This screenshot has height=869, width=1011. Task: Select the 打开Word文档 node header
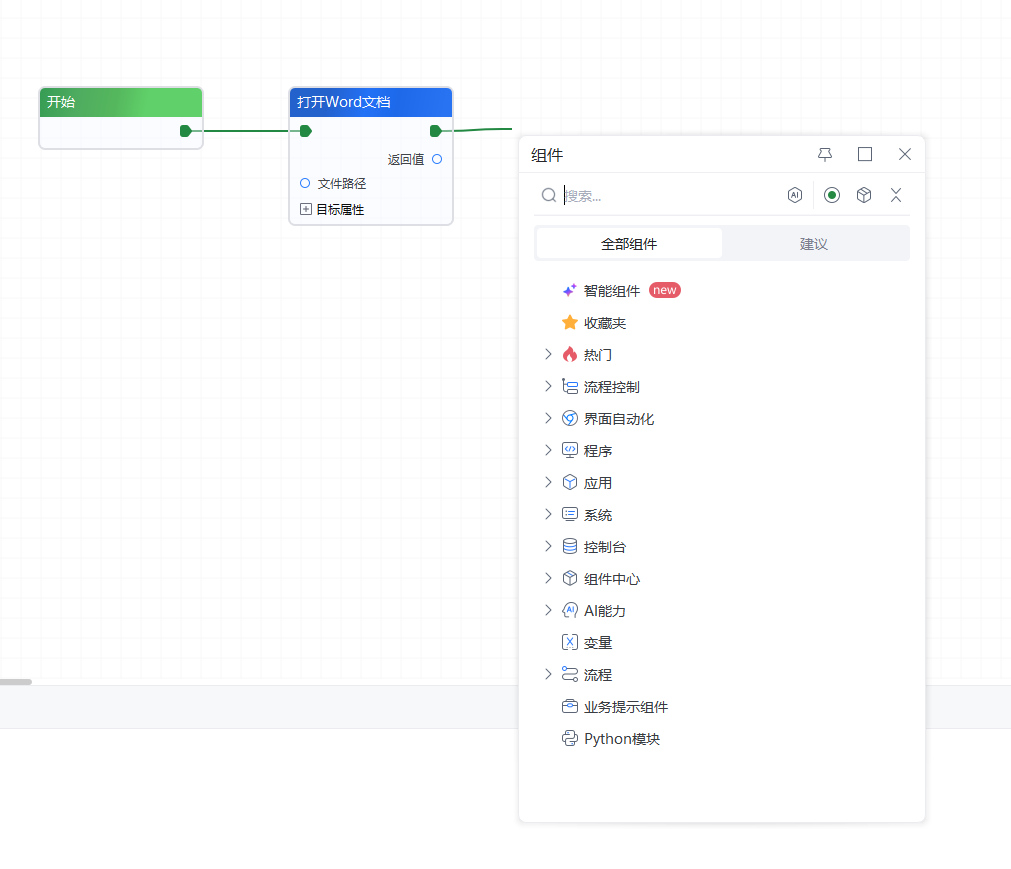370,102
